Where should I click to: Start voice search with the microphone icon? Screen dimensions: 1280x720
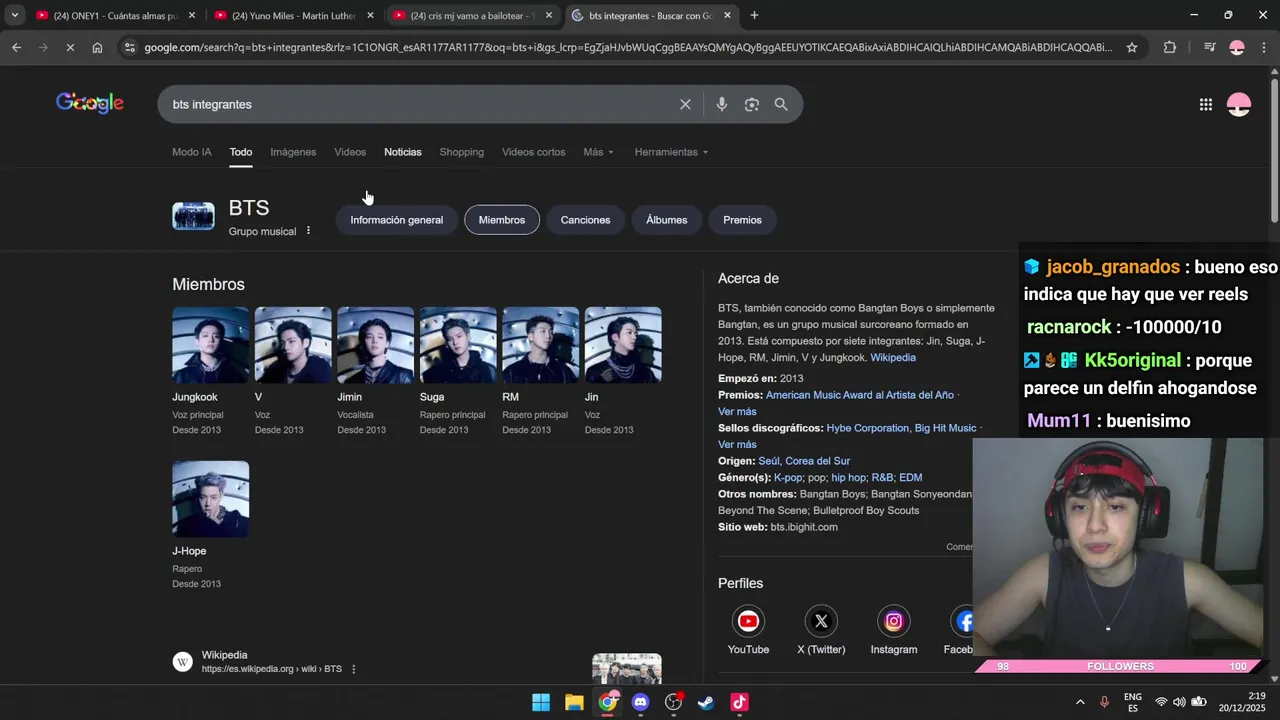721,104
